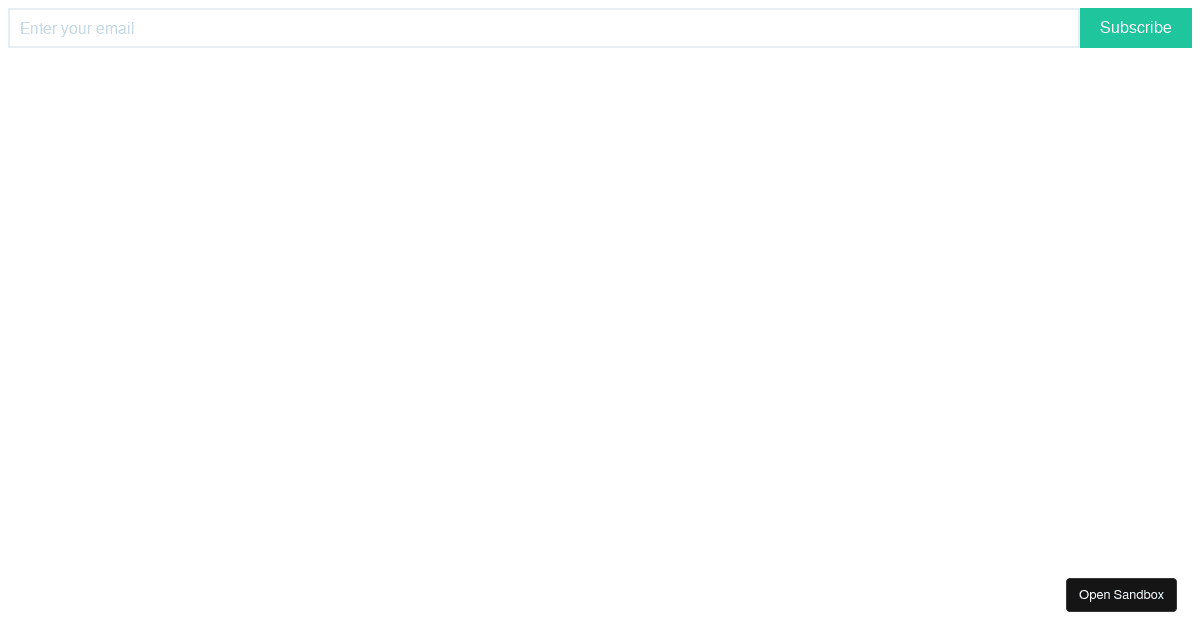This screenshot has height=630, width=1200.
Task: Launch the sandbox with Open Sandbox
Action: click(1121, 595)
